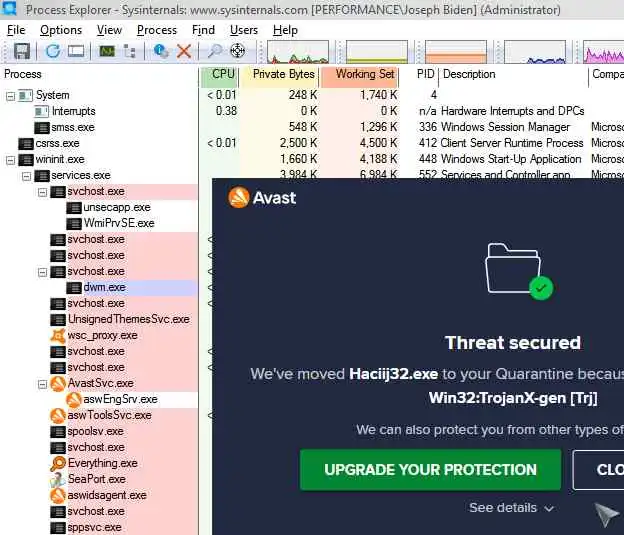Viewport: 624px width, 535px height.
Task: Click the Properties toolbar icon
Action: [161, 51]
